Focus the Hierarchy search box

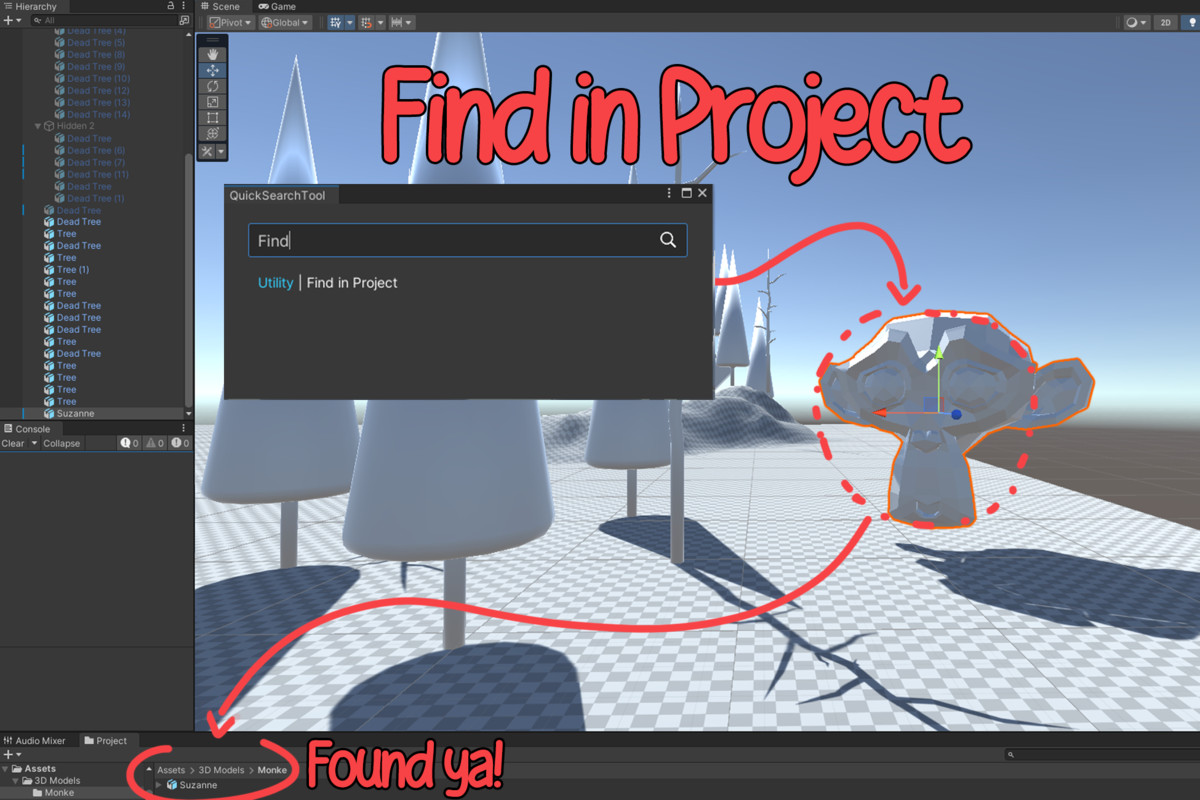point(102,20)
